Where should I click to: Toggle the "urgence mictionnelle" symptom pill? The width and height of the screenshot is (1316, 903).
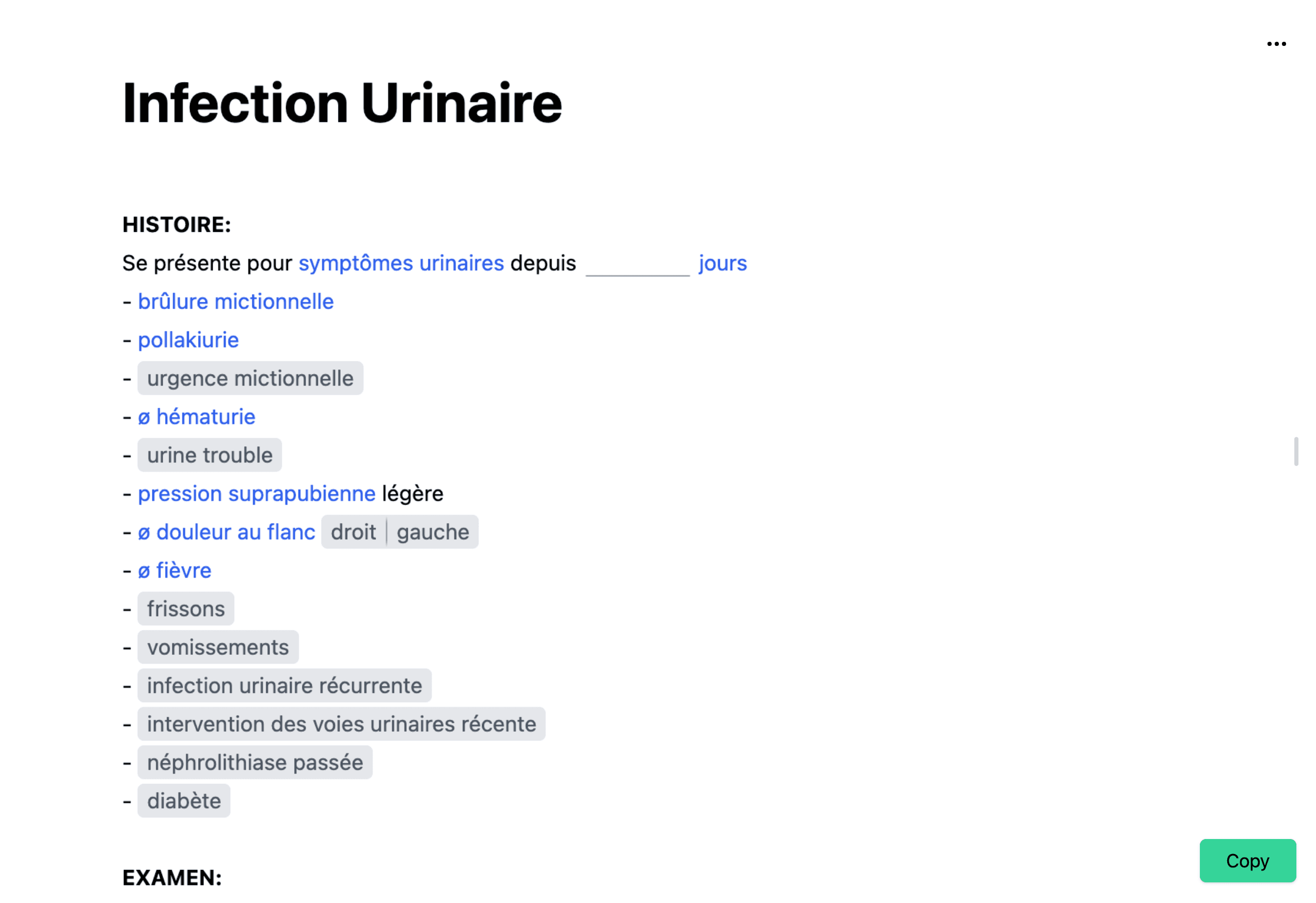(x=250, y=378)
